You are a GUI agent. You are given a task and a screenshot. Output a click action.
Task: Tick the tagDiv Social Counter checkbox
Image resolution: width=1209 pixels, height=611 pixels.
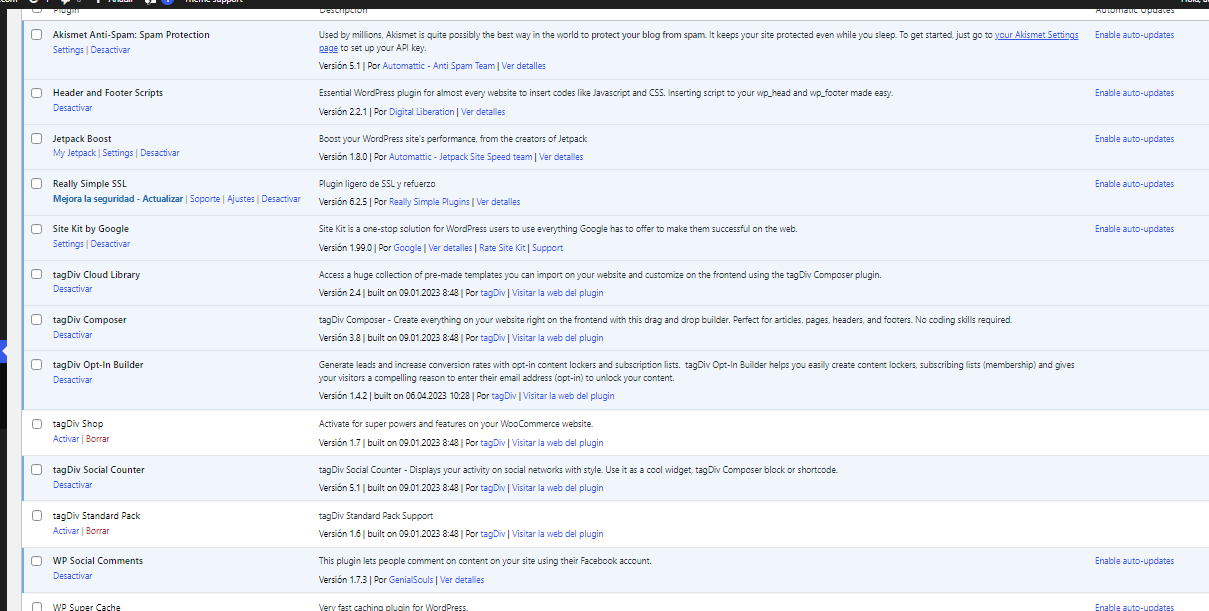(x=37, y=470)
